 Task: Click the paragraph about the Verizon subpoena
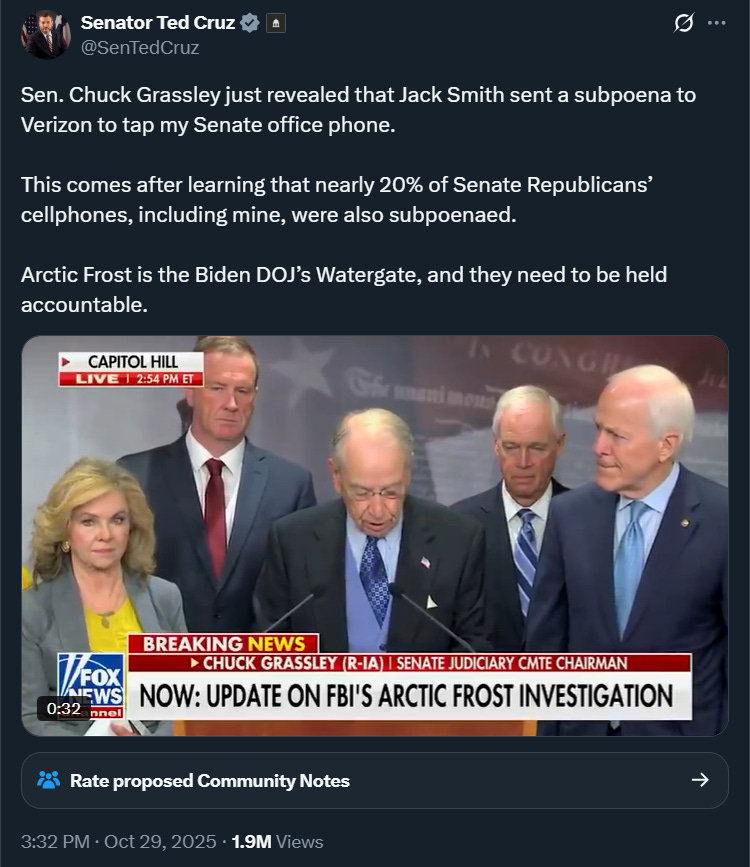(x=358, y=109)
